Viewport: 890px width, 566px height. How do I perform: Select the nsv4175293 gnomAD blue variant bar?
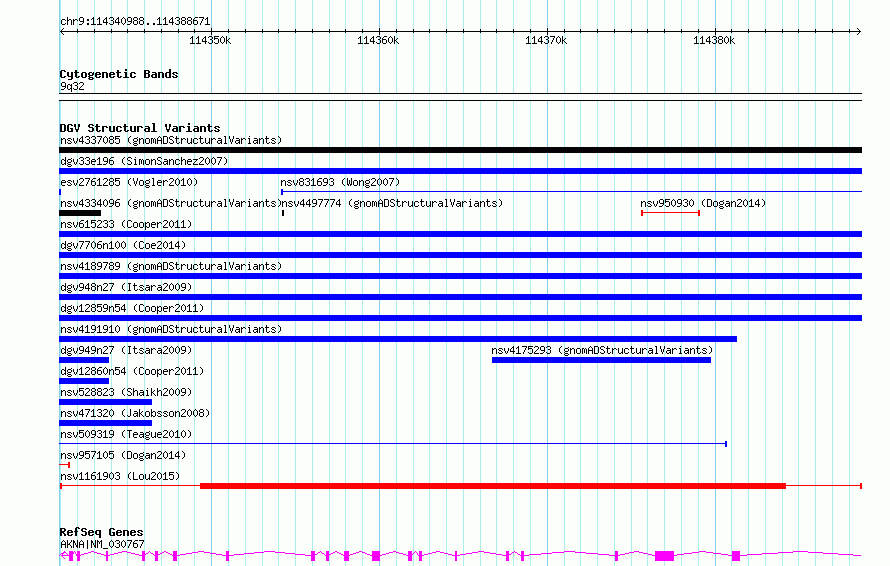601,360
